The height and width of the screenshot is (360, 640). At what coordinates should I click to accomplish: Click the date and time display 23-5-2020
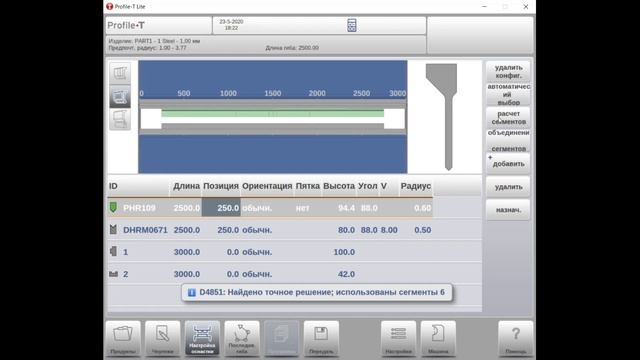pos(231,25)
